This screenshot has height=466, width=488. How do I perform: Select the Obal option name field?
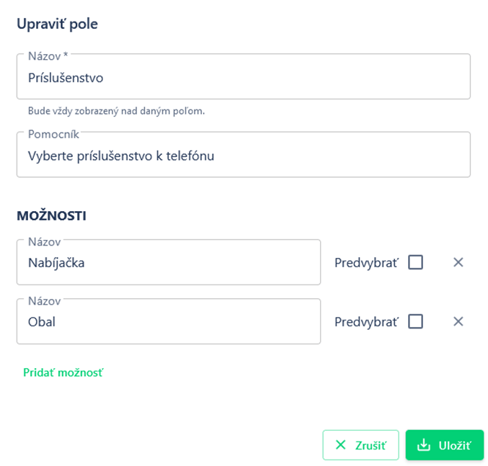pos(169,322)
